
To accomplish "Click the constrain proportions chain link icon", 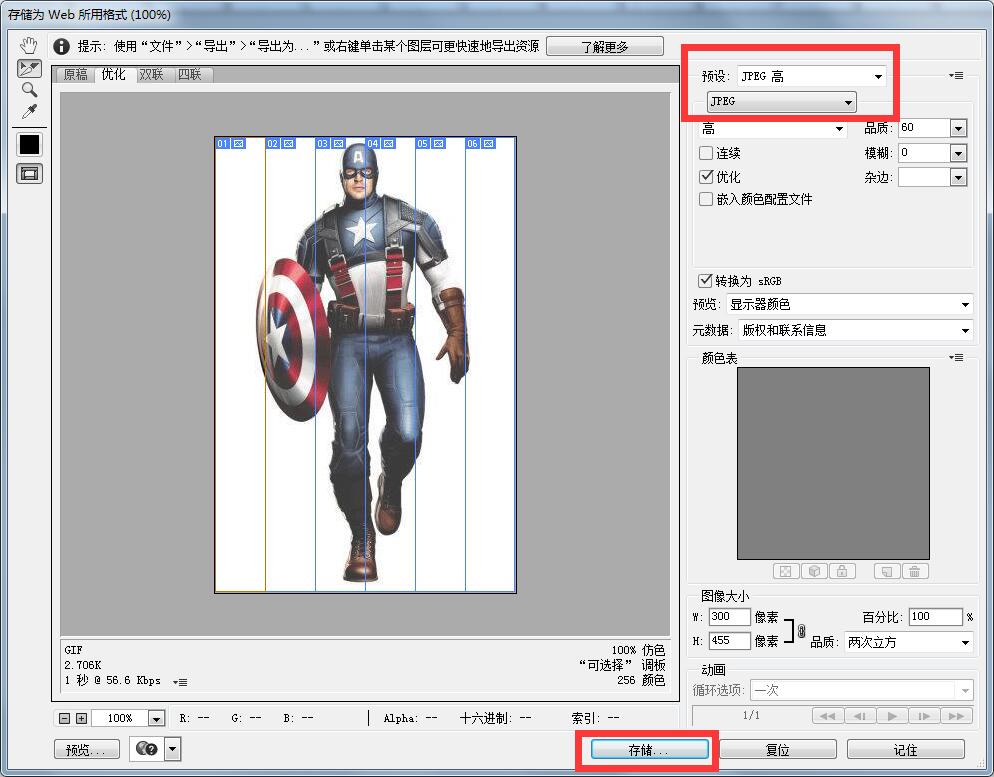I will tap(801, 630).
